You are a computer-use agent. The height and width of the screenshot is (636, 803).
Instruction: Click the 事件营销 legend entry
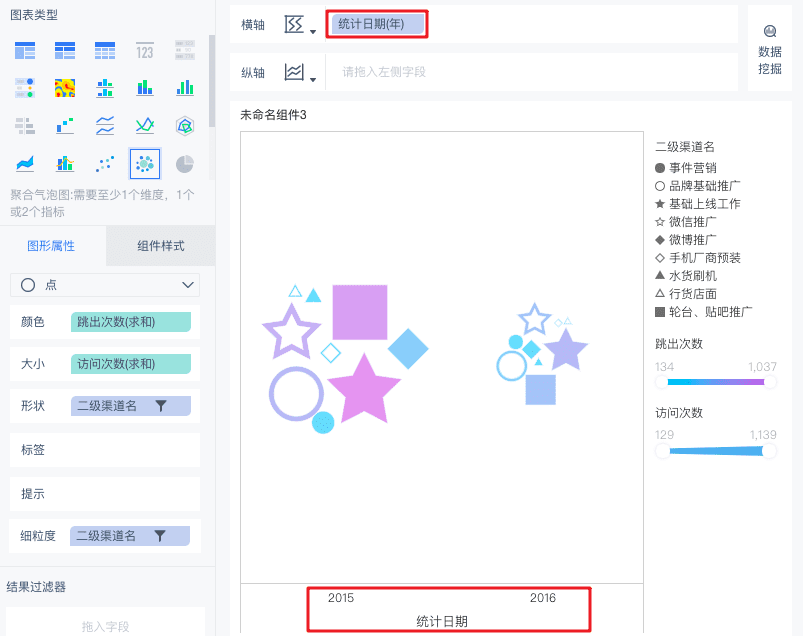pos(686,168)
